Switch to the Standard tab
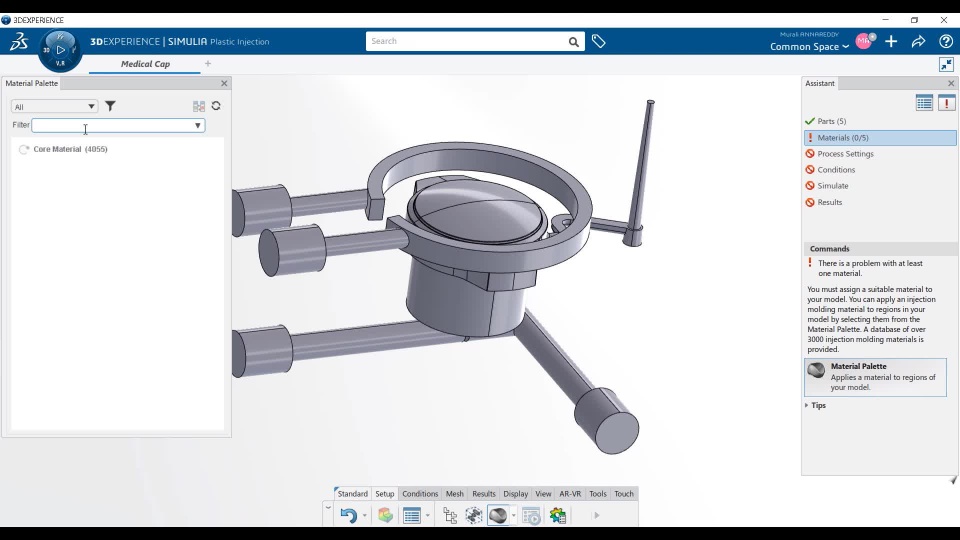Viewport: 960px width, 540px height. [353, 493]
